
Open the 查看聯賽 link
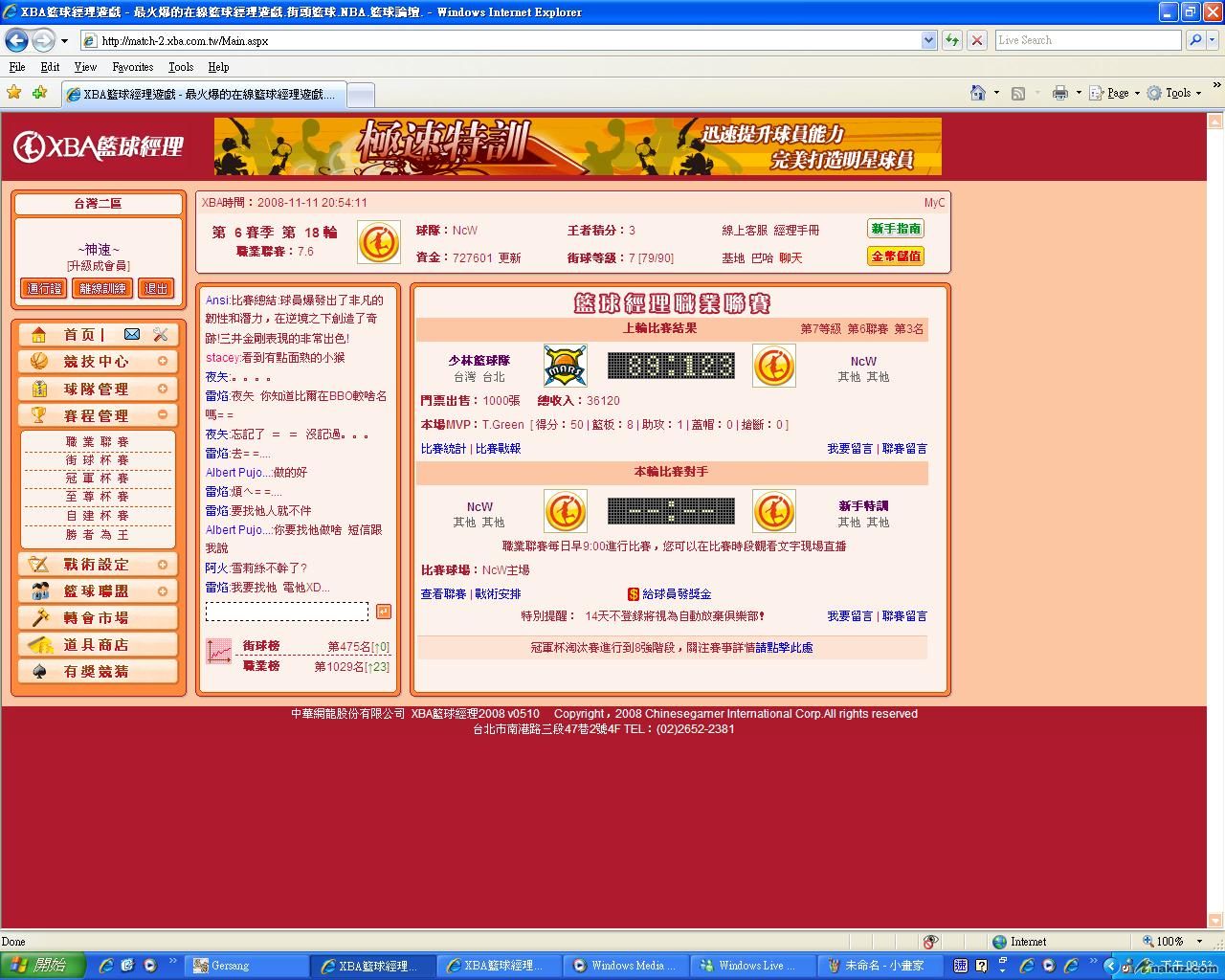click(443, 594)
